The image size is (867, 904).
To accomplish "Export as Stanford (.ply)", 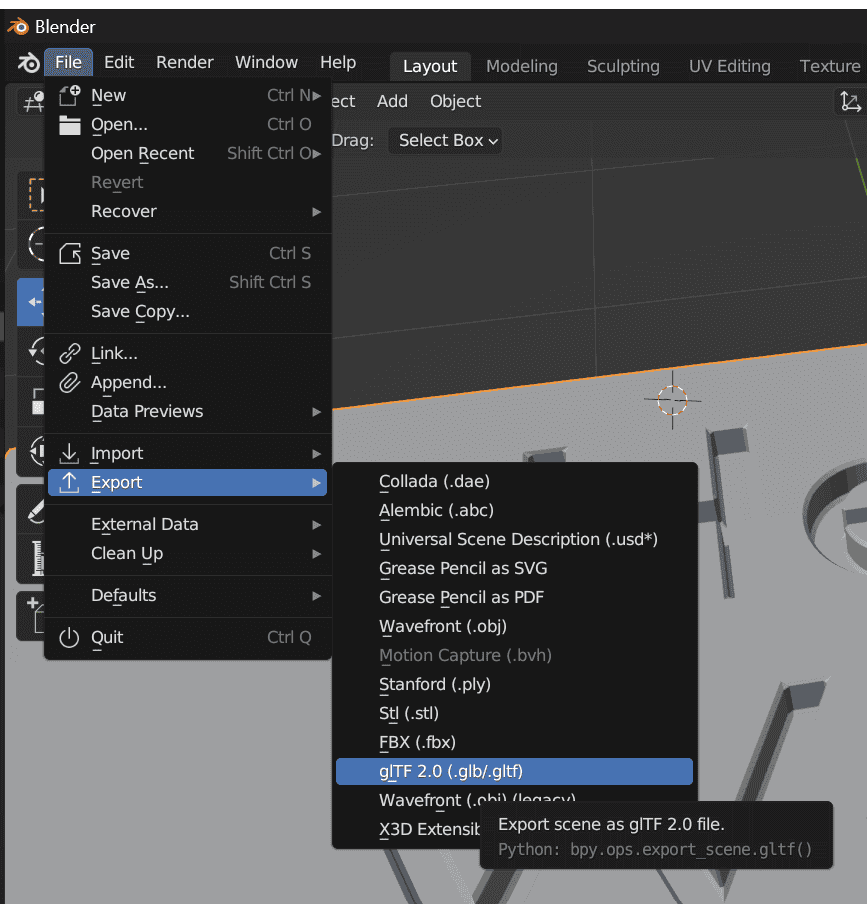I will click(x=514, y=684).
